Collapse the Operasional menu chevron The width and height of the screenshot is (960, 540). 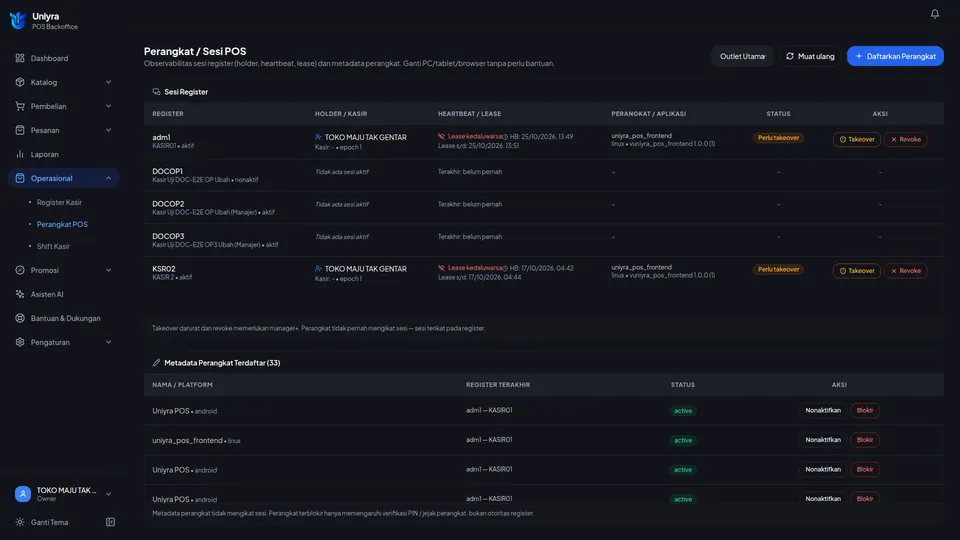108,178
